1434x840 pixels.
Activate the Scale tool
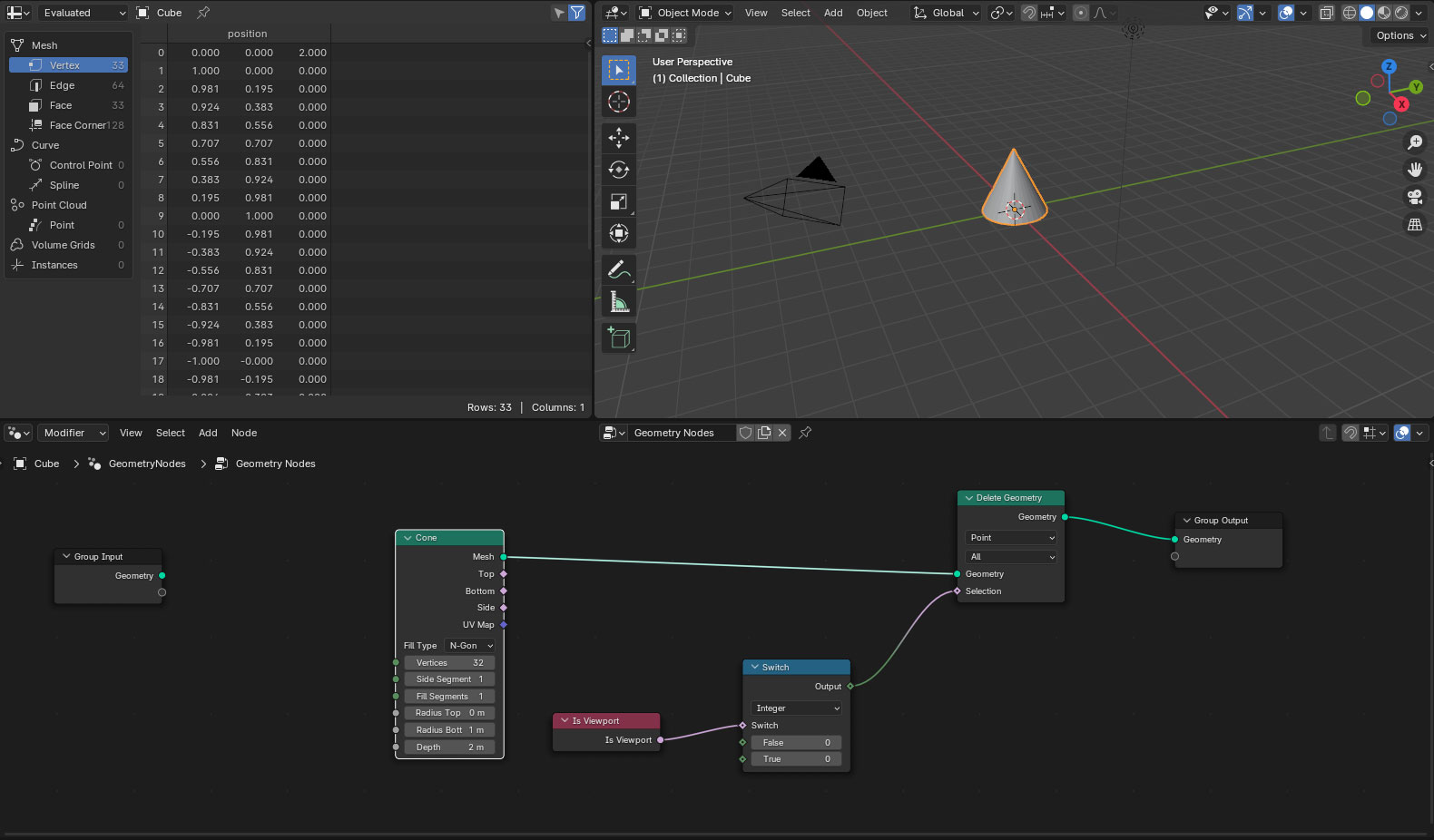(x=619, y=201)
